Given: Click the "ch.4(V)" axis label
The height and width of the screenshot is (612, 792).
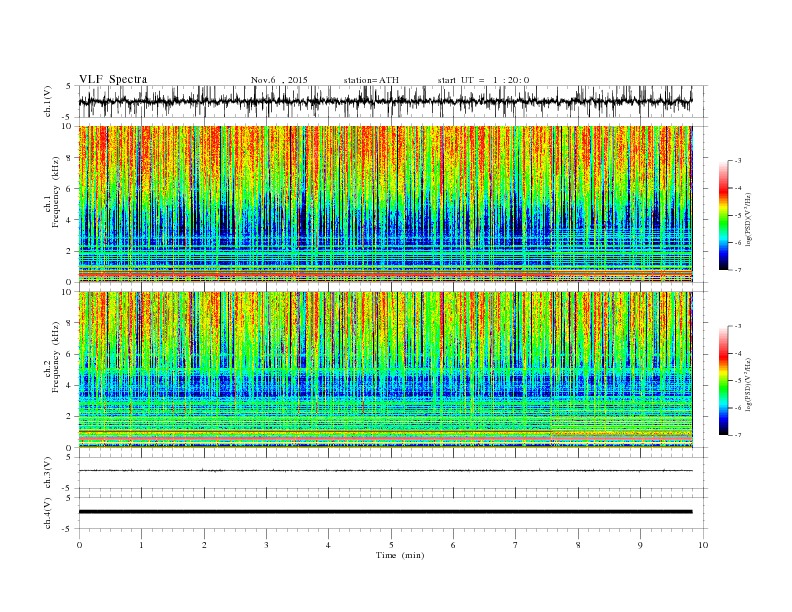Looking at the screenshot, I should [48, 514].
